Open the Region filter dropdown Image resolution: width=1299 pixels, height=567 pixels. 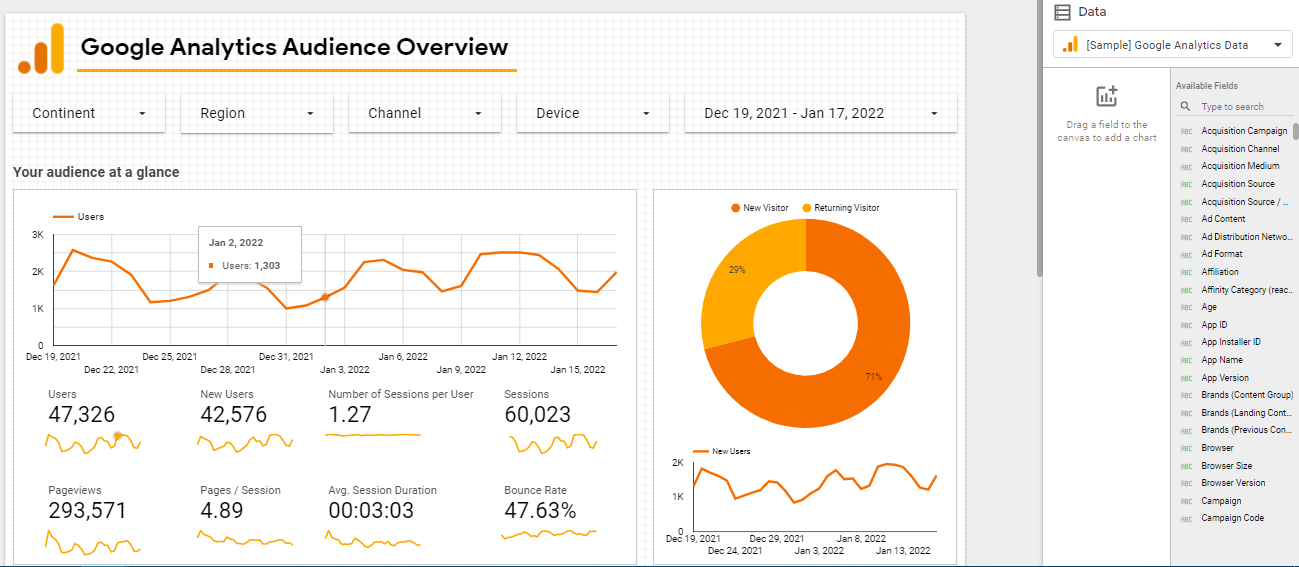click(257, 113)
